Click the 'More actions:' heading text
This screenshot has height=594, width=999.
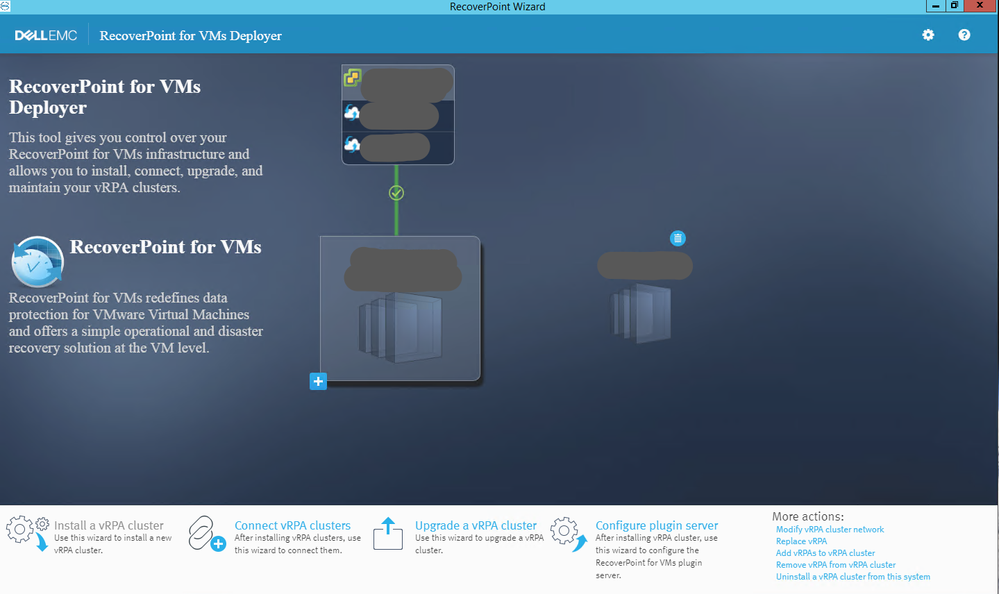pos(808,516)
